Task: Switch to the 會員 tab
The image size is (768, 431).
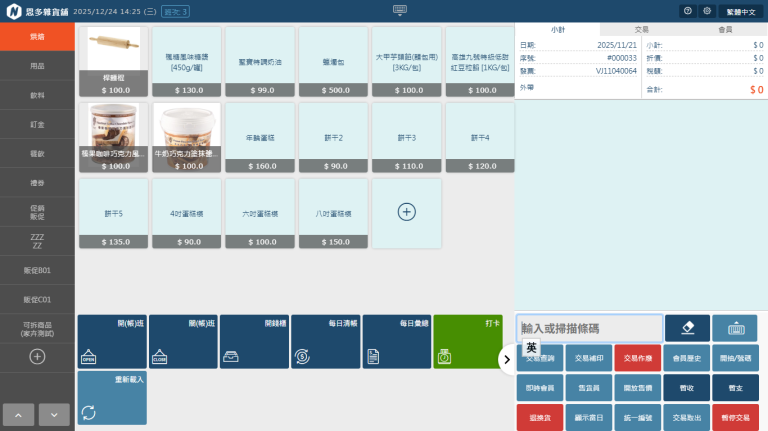Action: pyautogui.click(x=725, y=30)
